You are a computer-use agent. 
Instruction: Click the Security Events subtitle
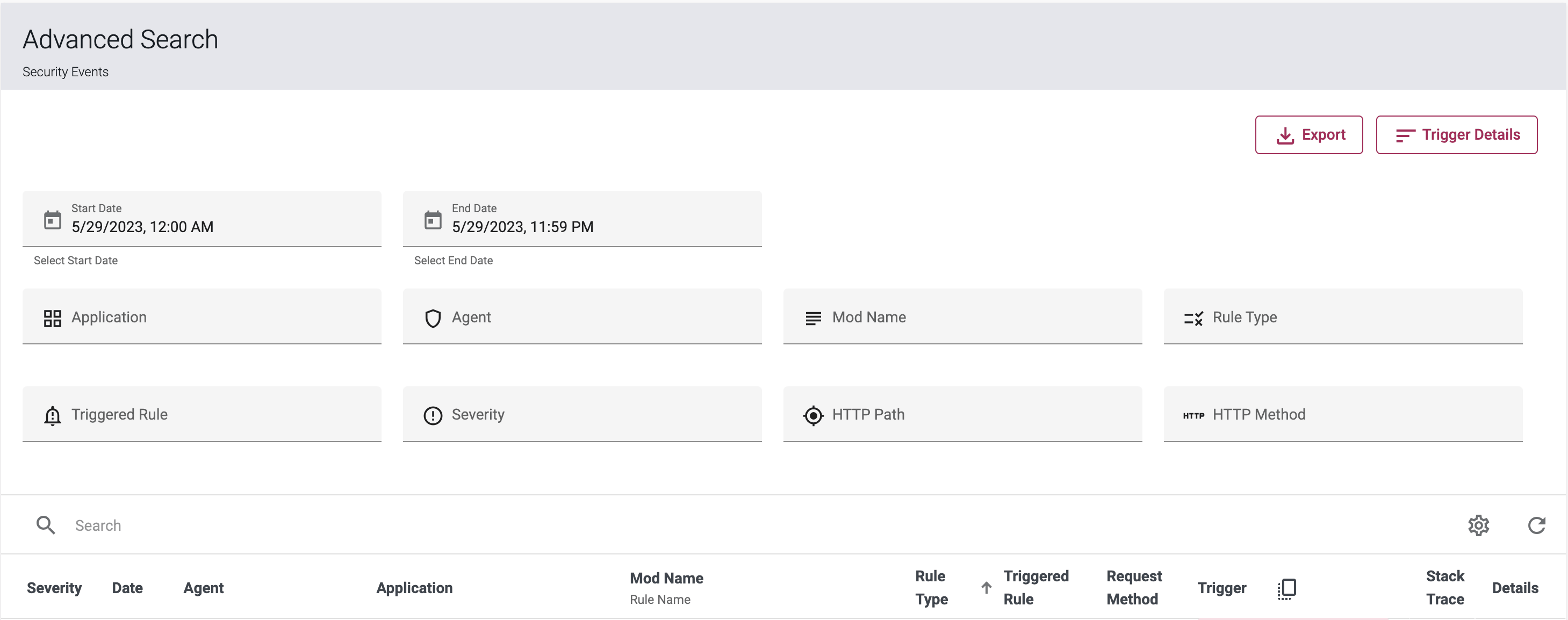[x=65, y=72]
